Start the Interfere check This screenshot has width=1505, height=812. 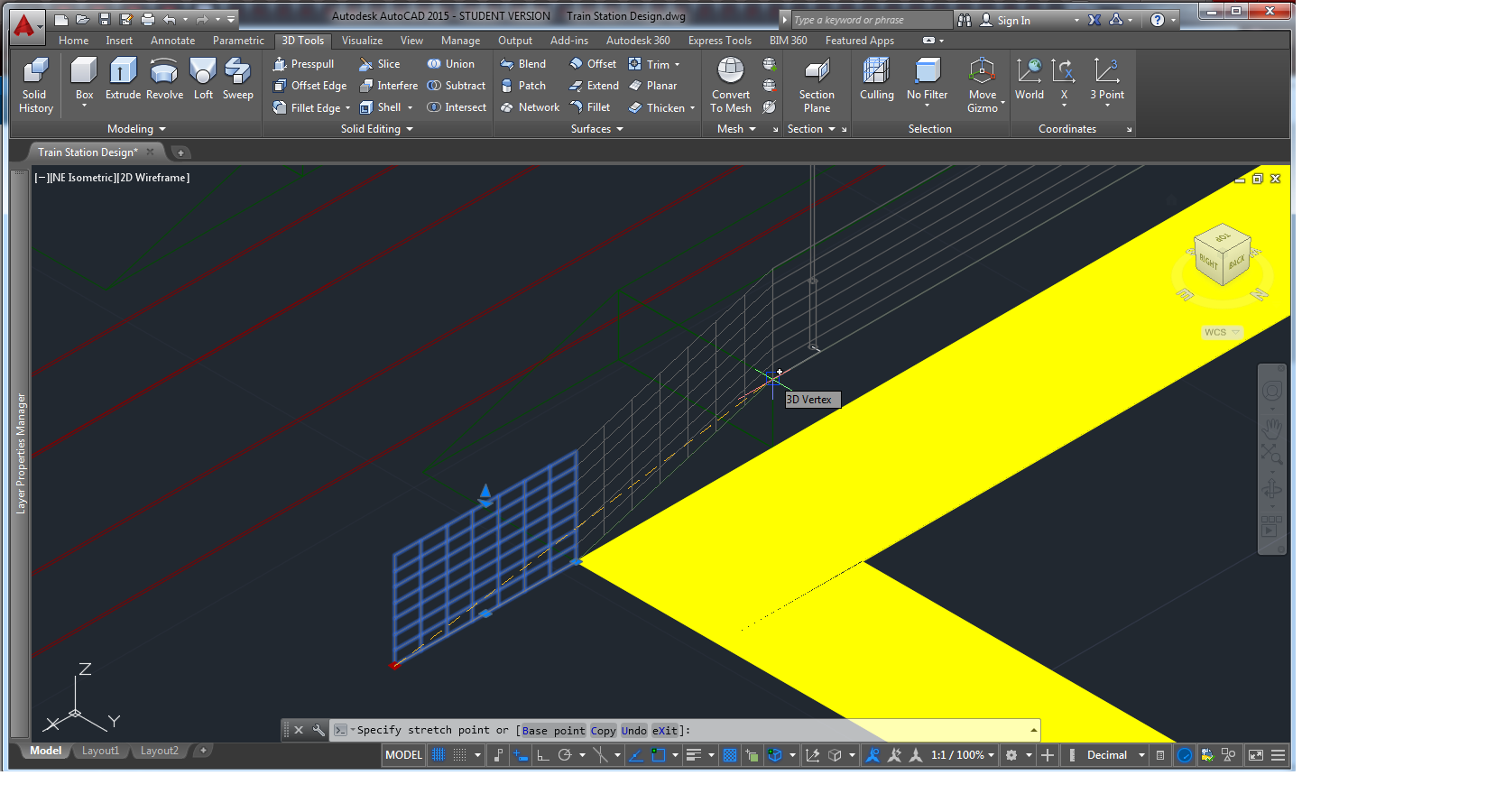(x=389, y=86)
